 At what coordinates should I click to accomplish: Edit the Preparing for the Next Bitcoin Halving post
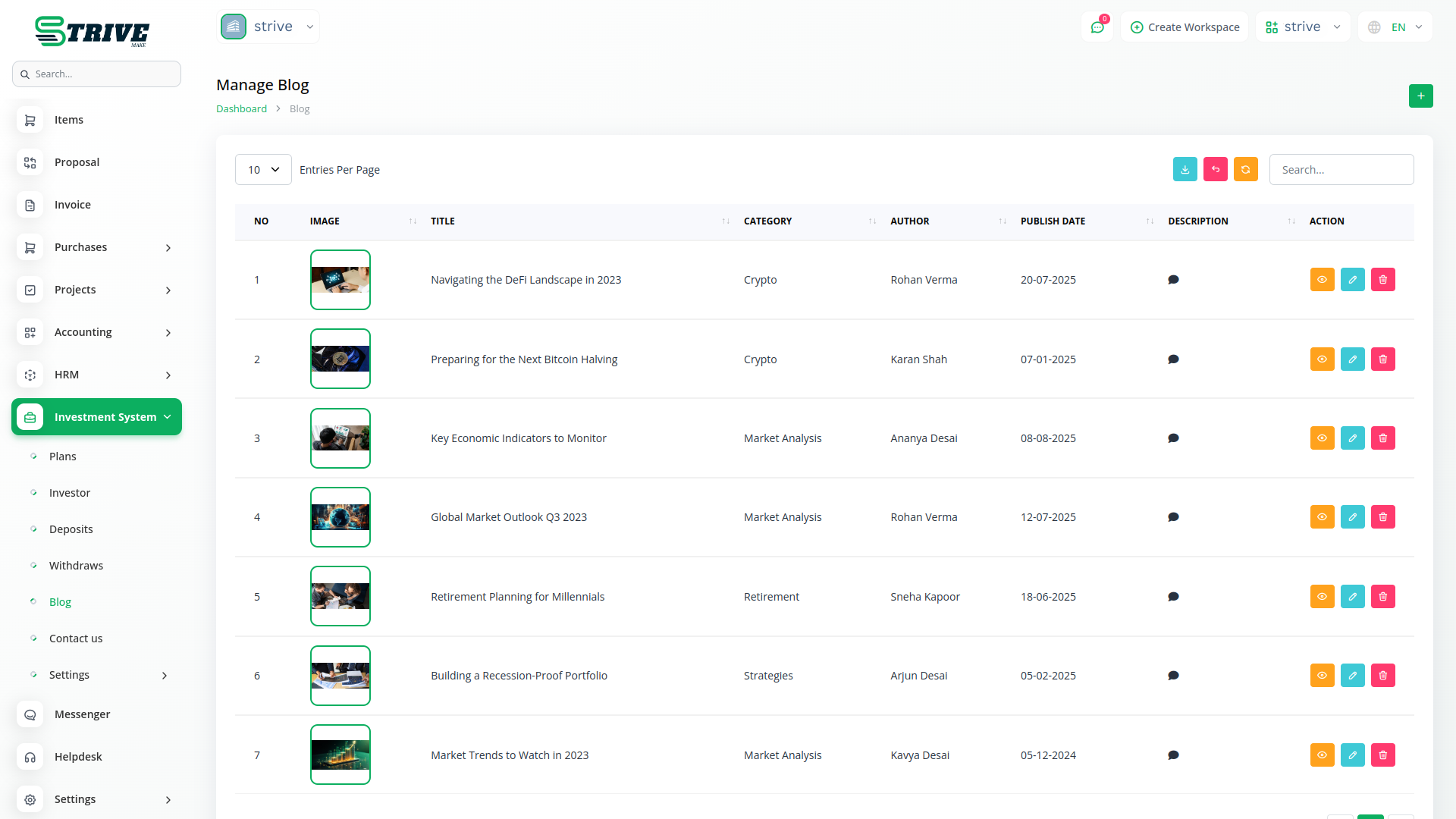tap(1352, 359)
